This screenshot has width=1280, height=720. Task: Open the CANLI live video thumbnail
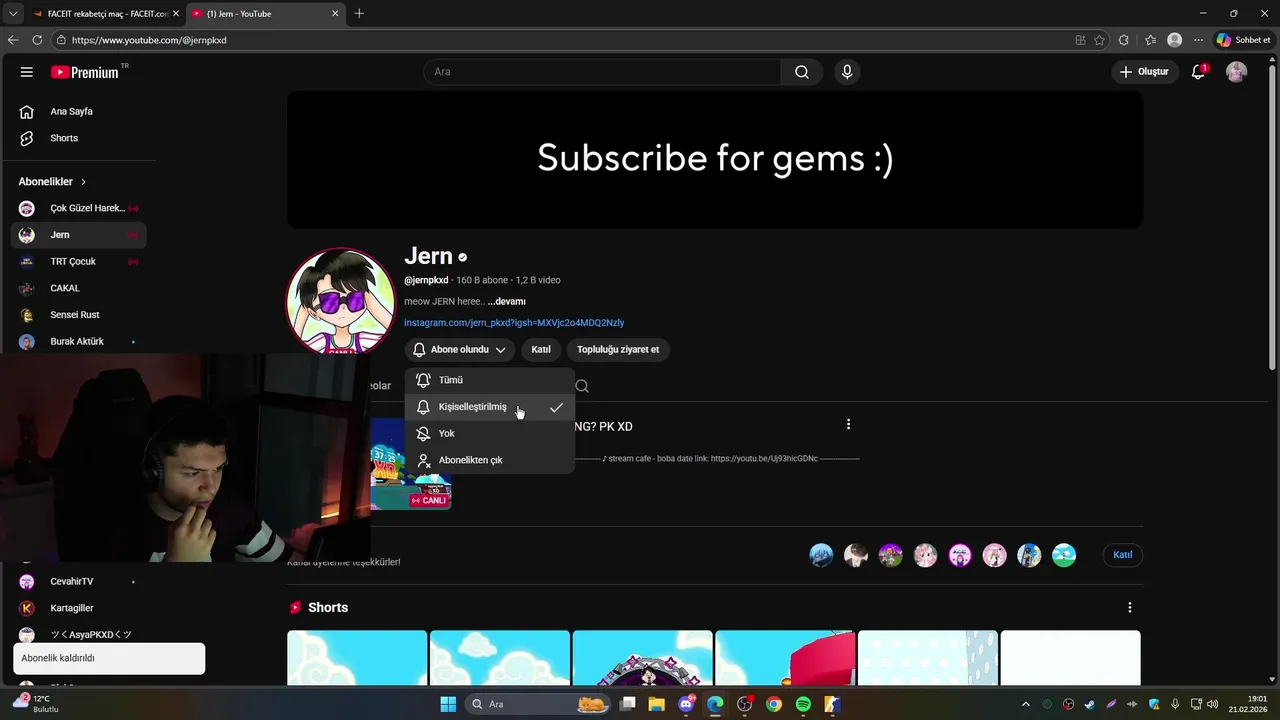tap(411, 464)
